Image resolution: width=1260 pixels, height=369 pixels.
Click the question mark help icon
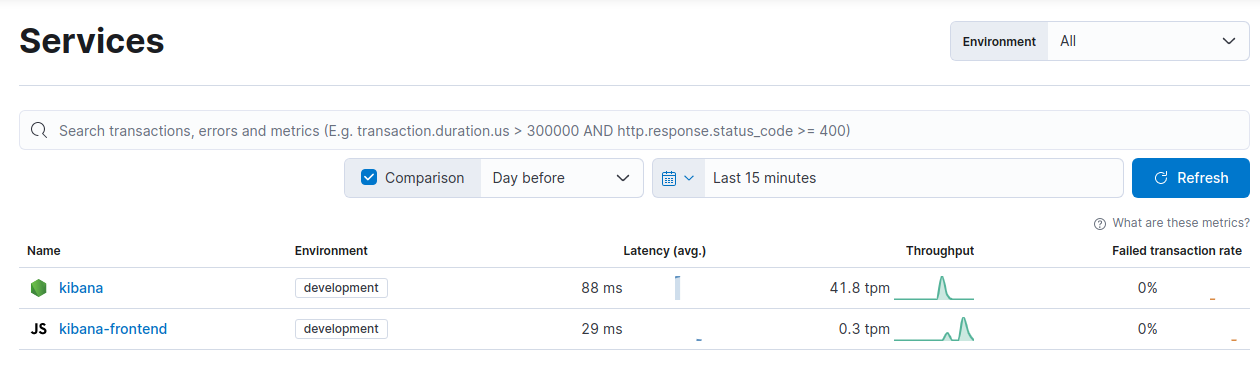1100,223
